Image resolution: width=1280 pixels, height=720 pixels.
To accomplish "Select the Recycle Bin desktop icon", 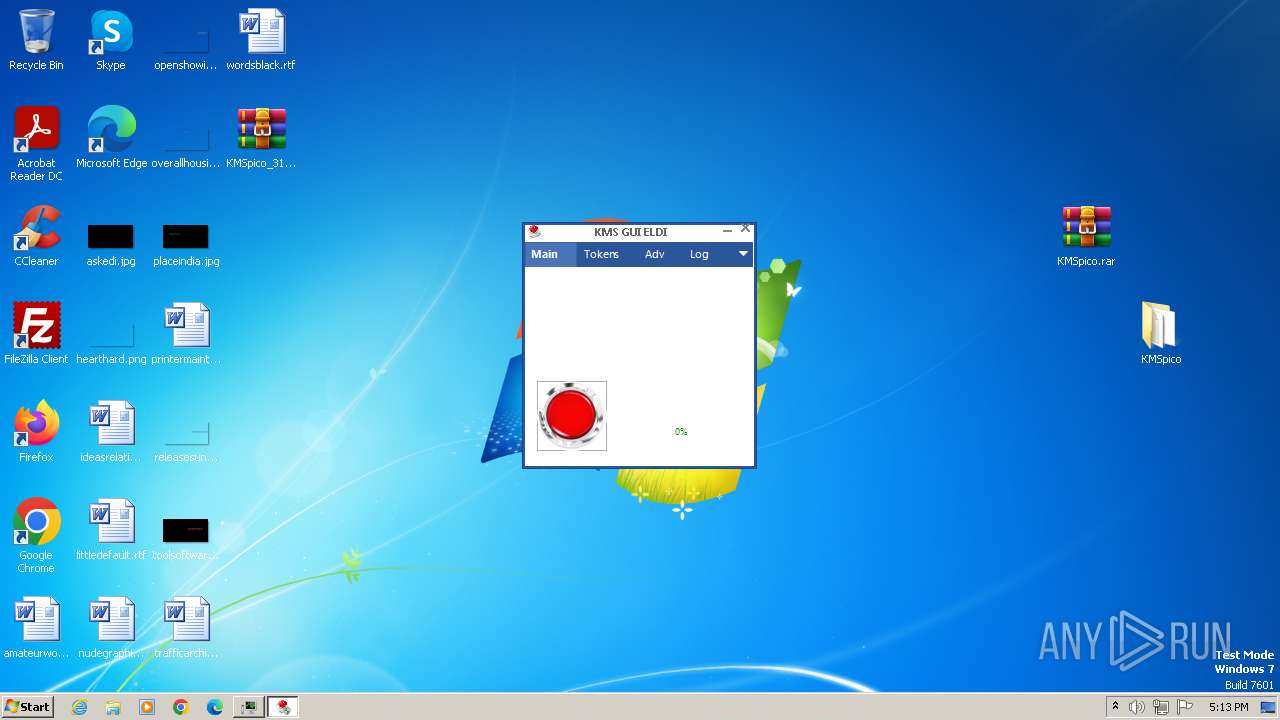I will click(36, 40).
